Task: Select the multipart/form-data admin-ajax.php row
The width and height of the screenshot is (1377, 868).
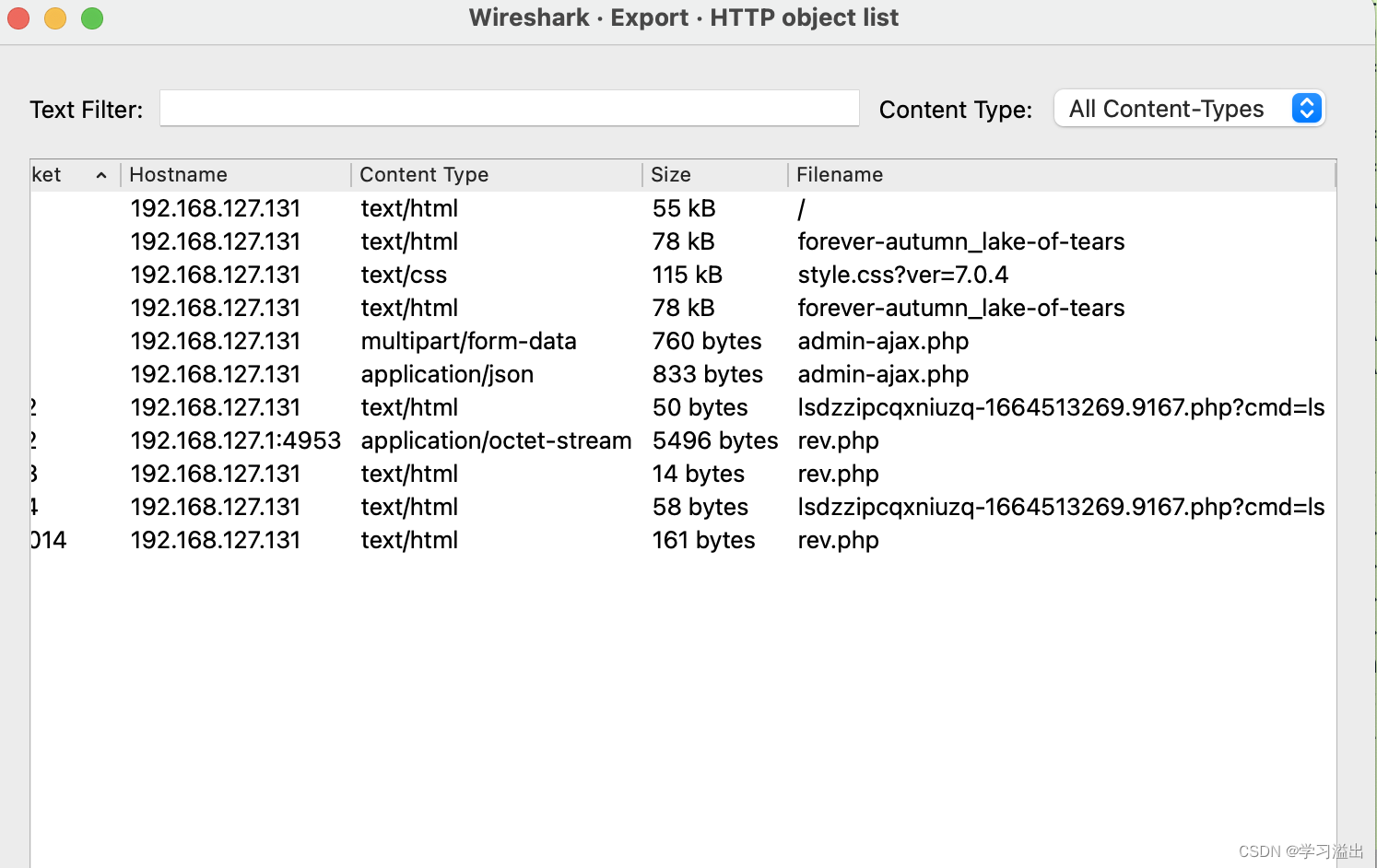Action: tap(683, 341)
